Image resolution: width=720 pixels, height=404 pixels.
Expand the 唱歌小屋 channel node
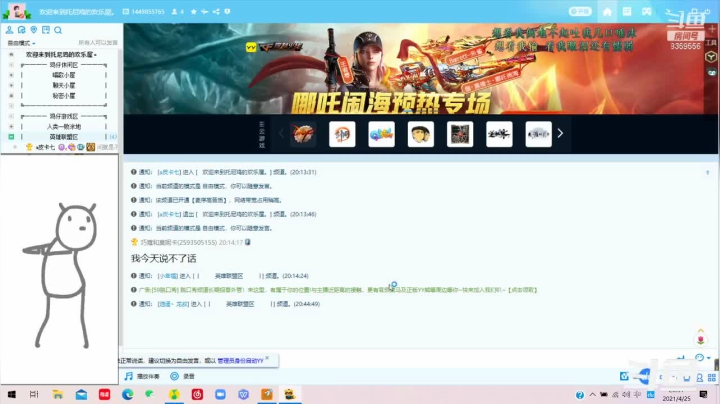11,75
